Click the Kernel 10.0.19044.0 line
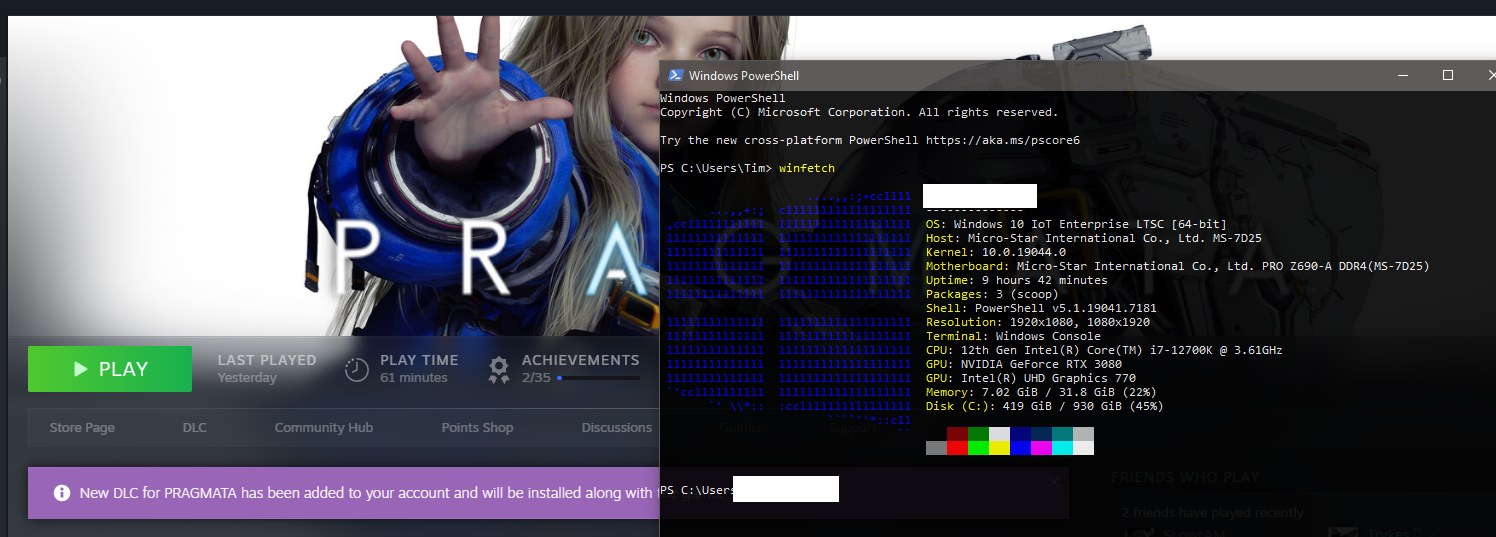1496x537 pixels. point(996,252)
